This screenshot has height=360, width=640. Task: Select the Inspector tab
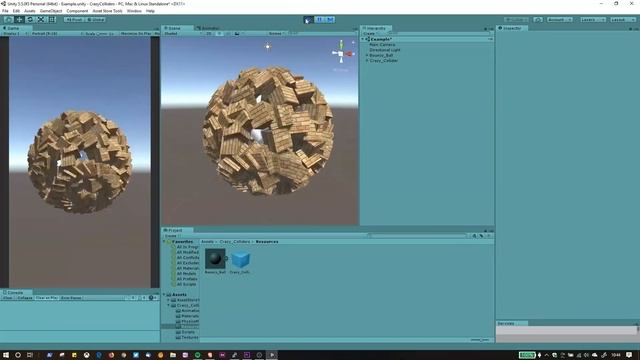point(512,28)
